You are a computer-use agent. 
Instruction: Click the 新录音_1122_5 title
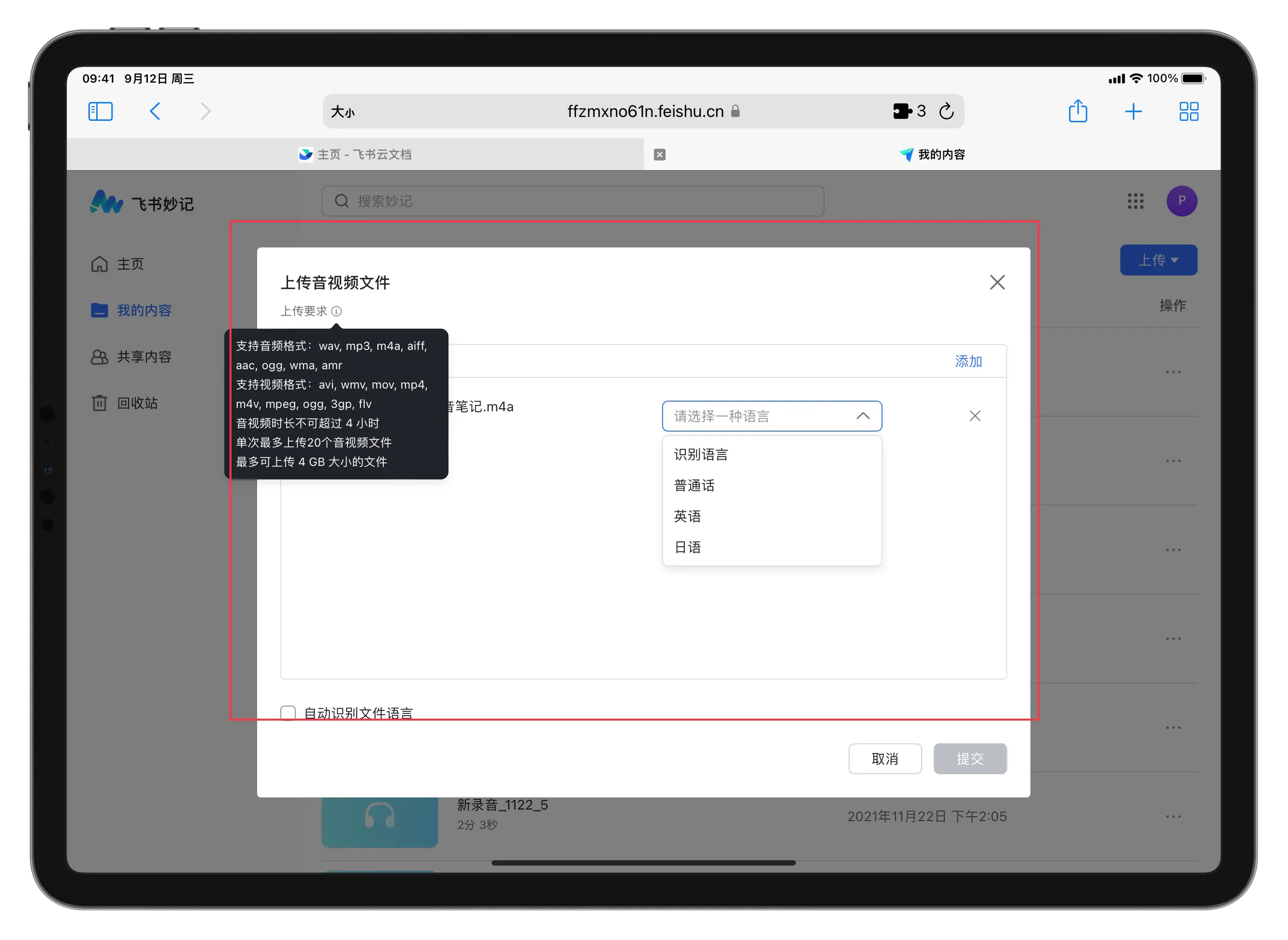point(502,805)
